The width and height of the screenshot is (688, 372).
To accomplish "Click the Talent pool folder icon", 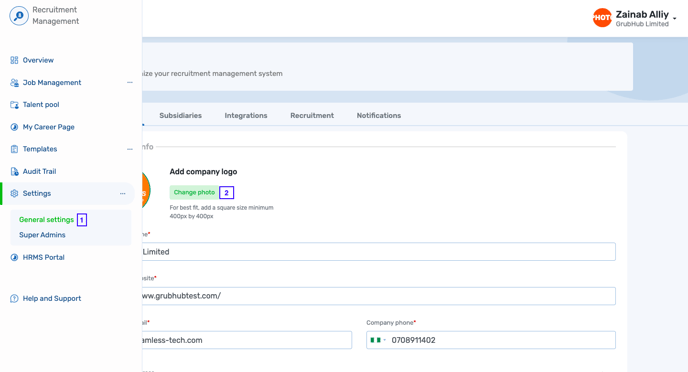I will 14,104.
